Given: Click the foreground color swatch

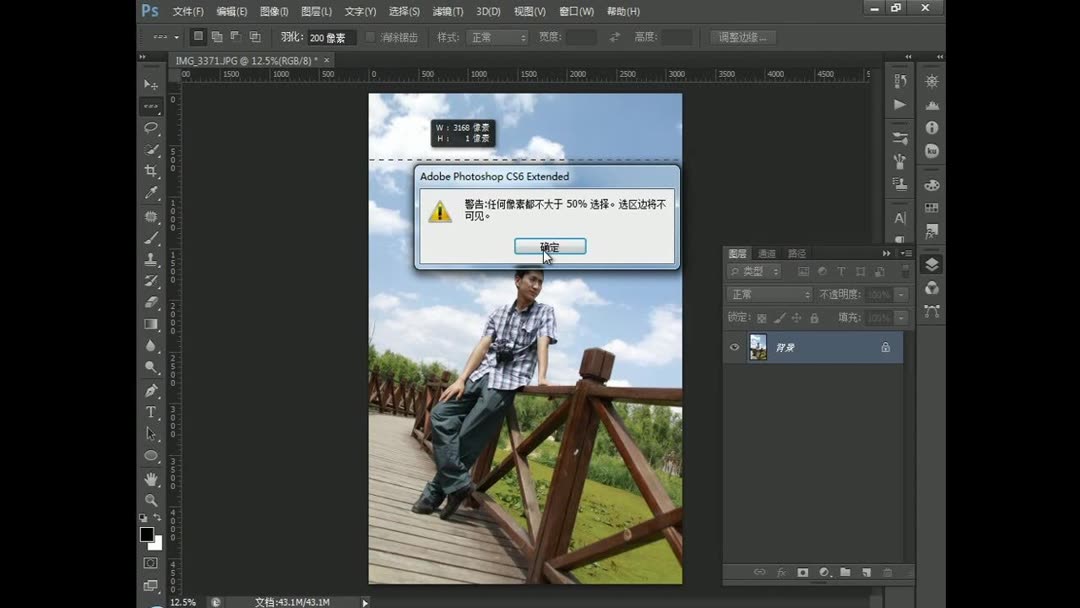Looking at the screenshot, I should [146, 534].
